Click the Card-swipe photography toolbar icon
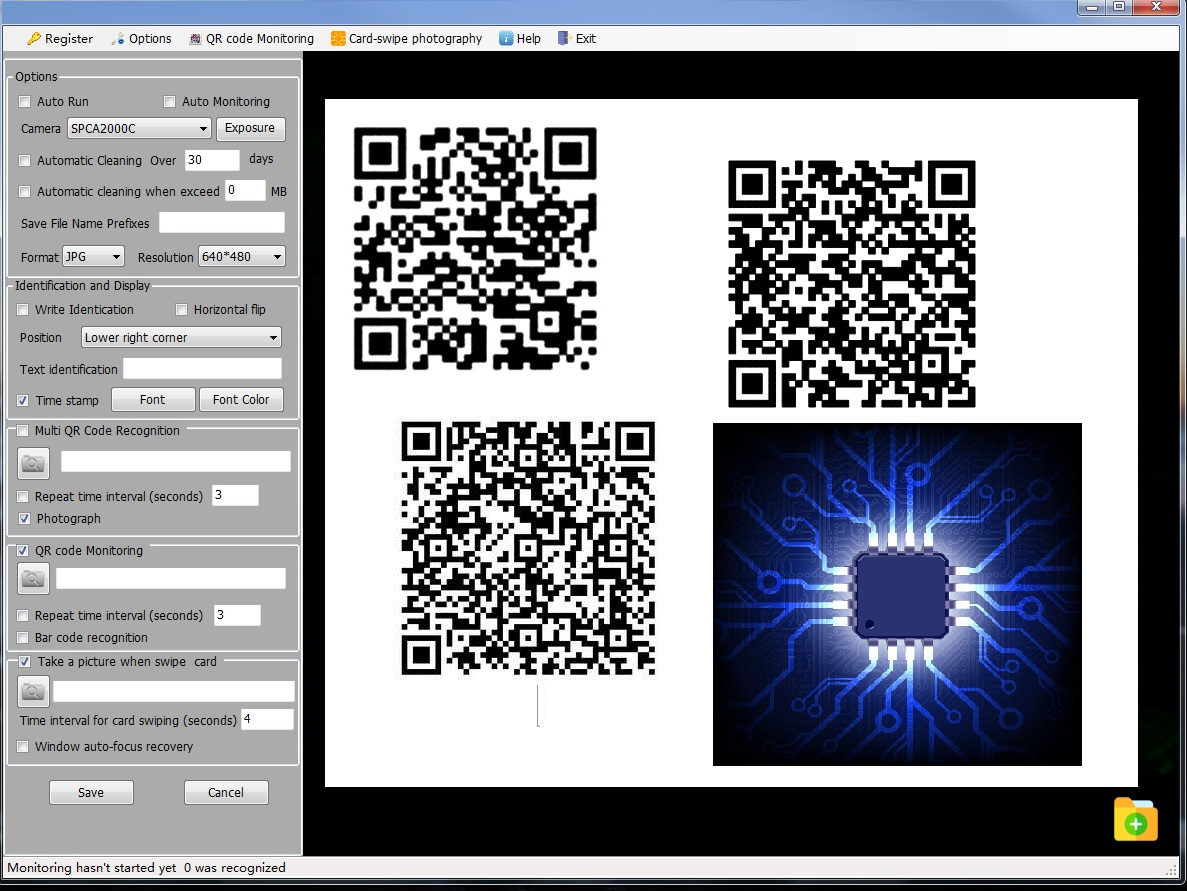The image size is (1187, 891). 405,38
